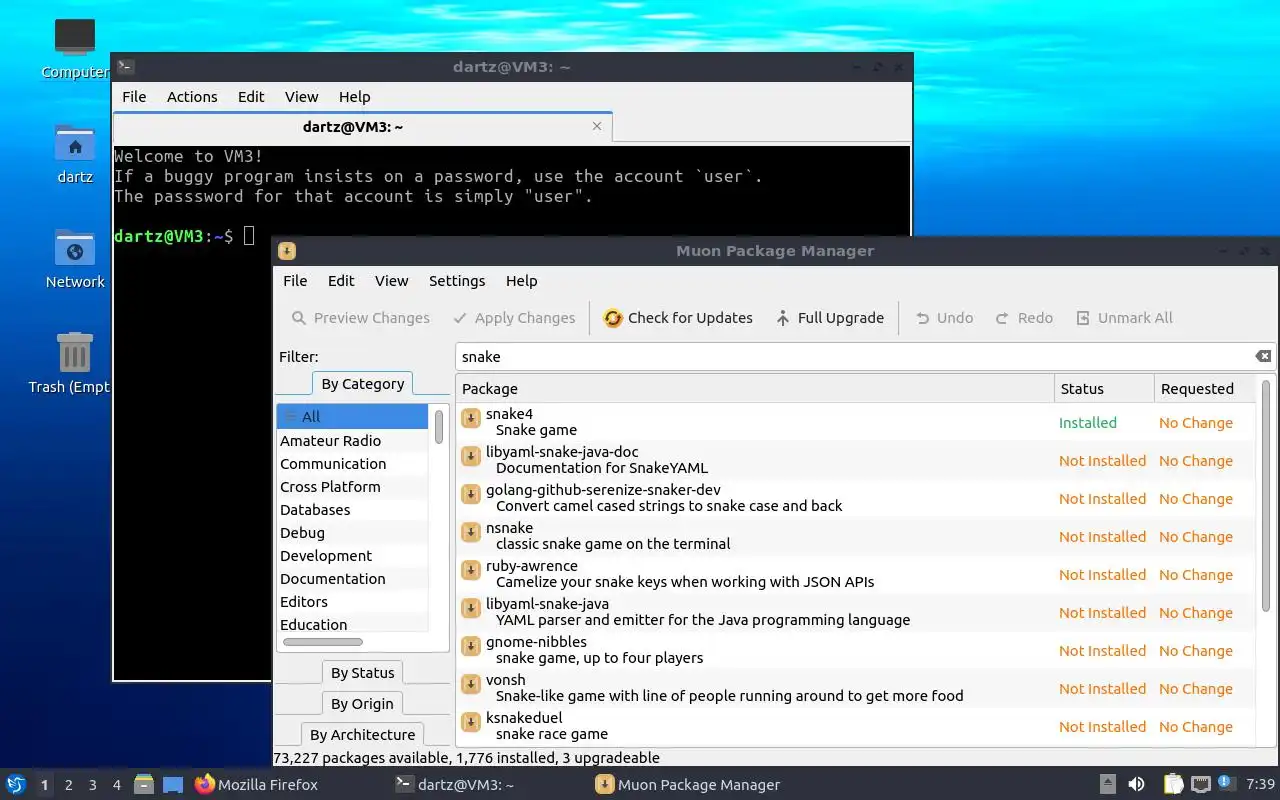Click the terminal title bar icon

coord(125,67)
